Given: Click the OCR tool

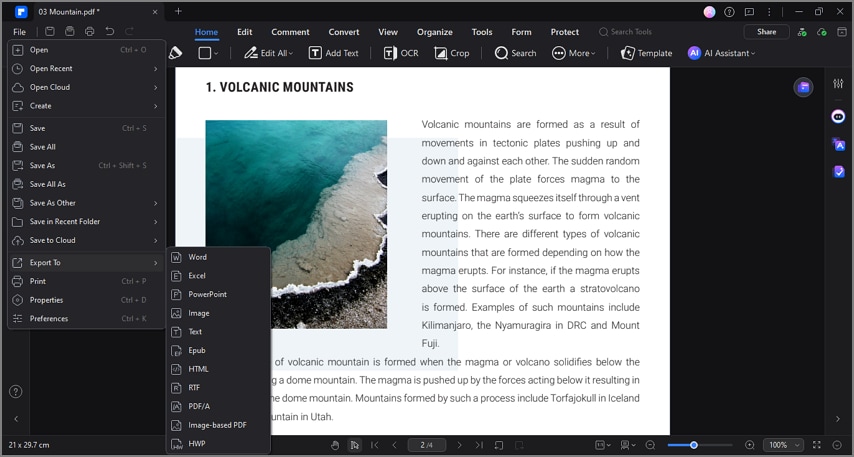Looking at the screenshot, I should pos(401,53).
